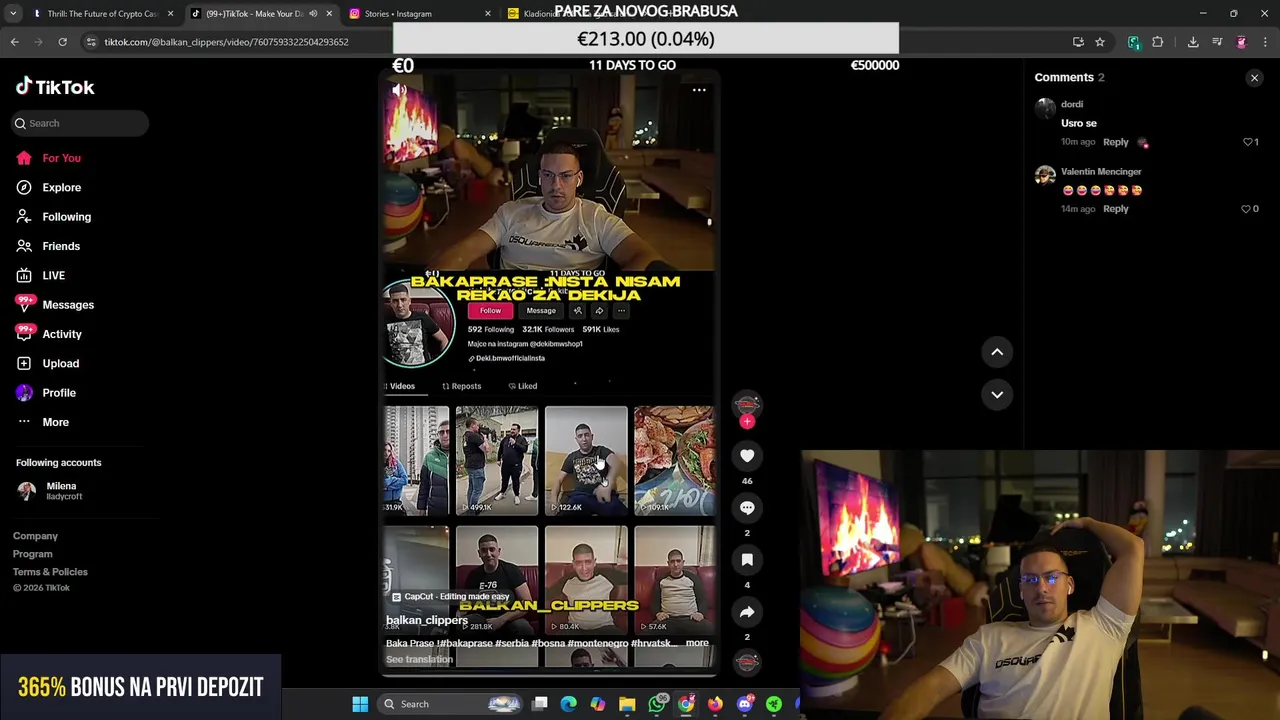Expand the Program footer section
Image resolution: width=1280 pixels, height=720 pixels.
click(32, 554)
